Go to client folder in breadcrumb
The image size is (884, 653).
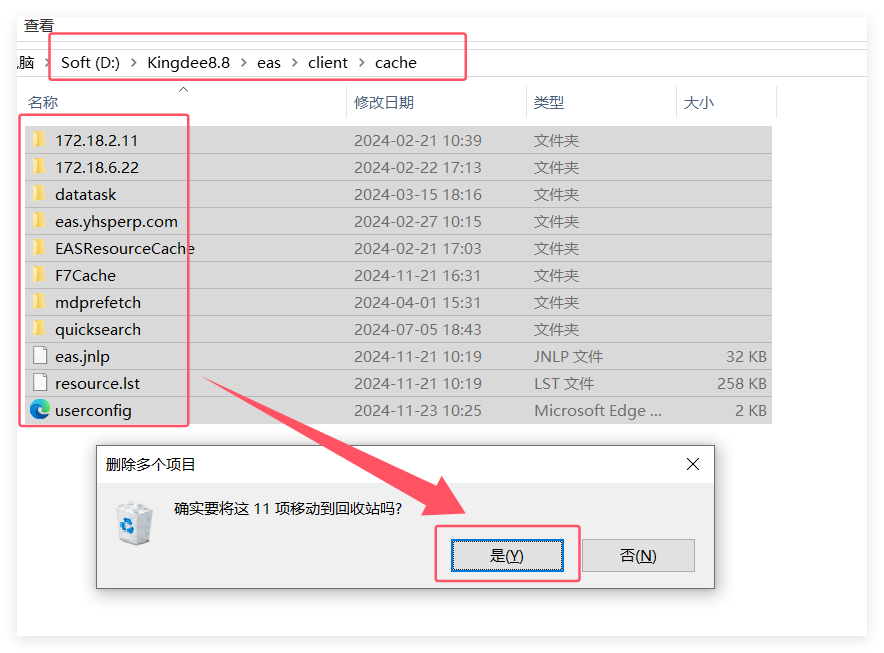[x=328, y=63]
